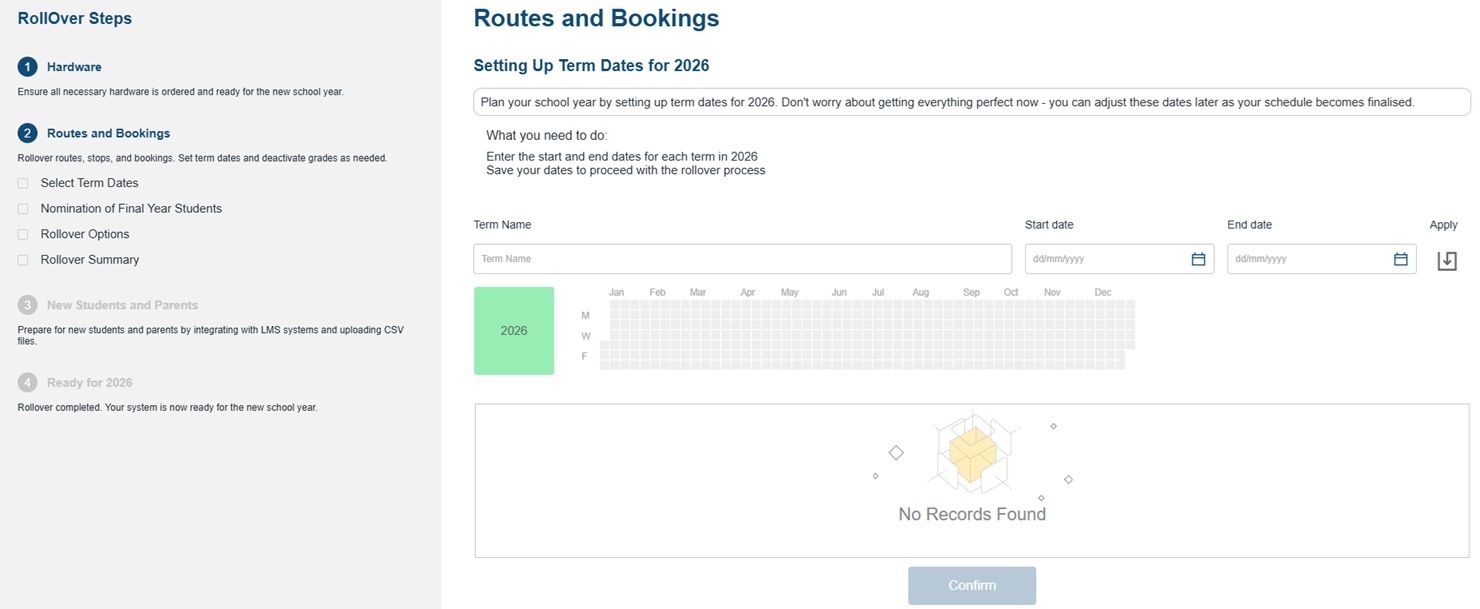The image size is (1480, 609).
Task: Click the Apply save-term icon
Action: coord(1446,260)
